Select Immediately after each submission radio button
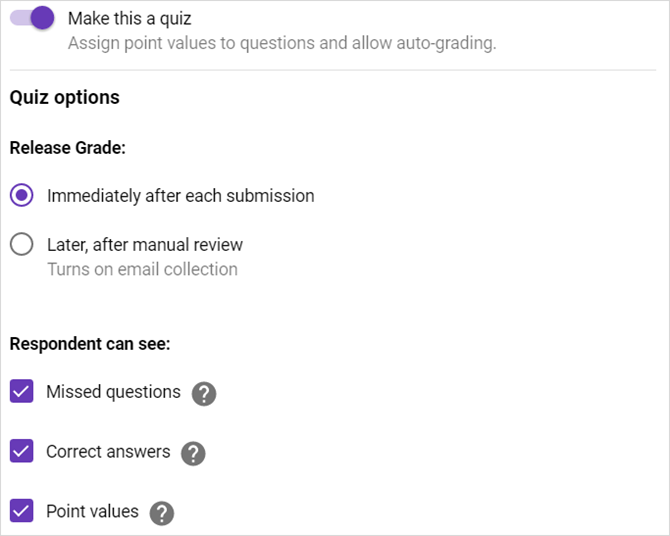Screen dimensions: 670x536 (22, 196)
